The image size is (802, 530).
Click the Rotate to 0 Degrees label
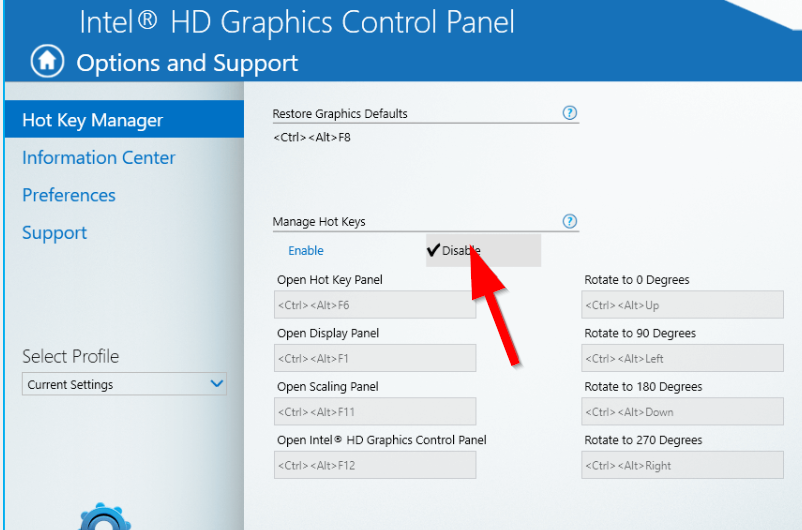[637, 280]
